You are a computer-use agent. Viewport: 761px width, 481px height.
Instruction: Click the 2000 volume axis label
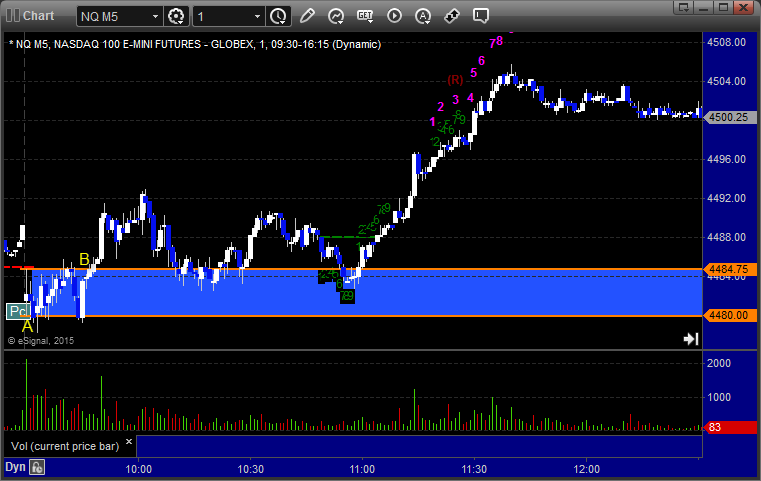pos(719,363)
